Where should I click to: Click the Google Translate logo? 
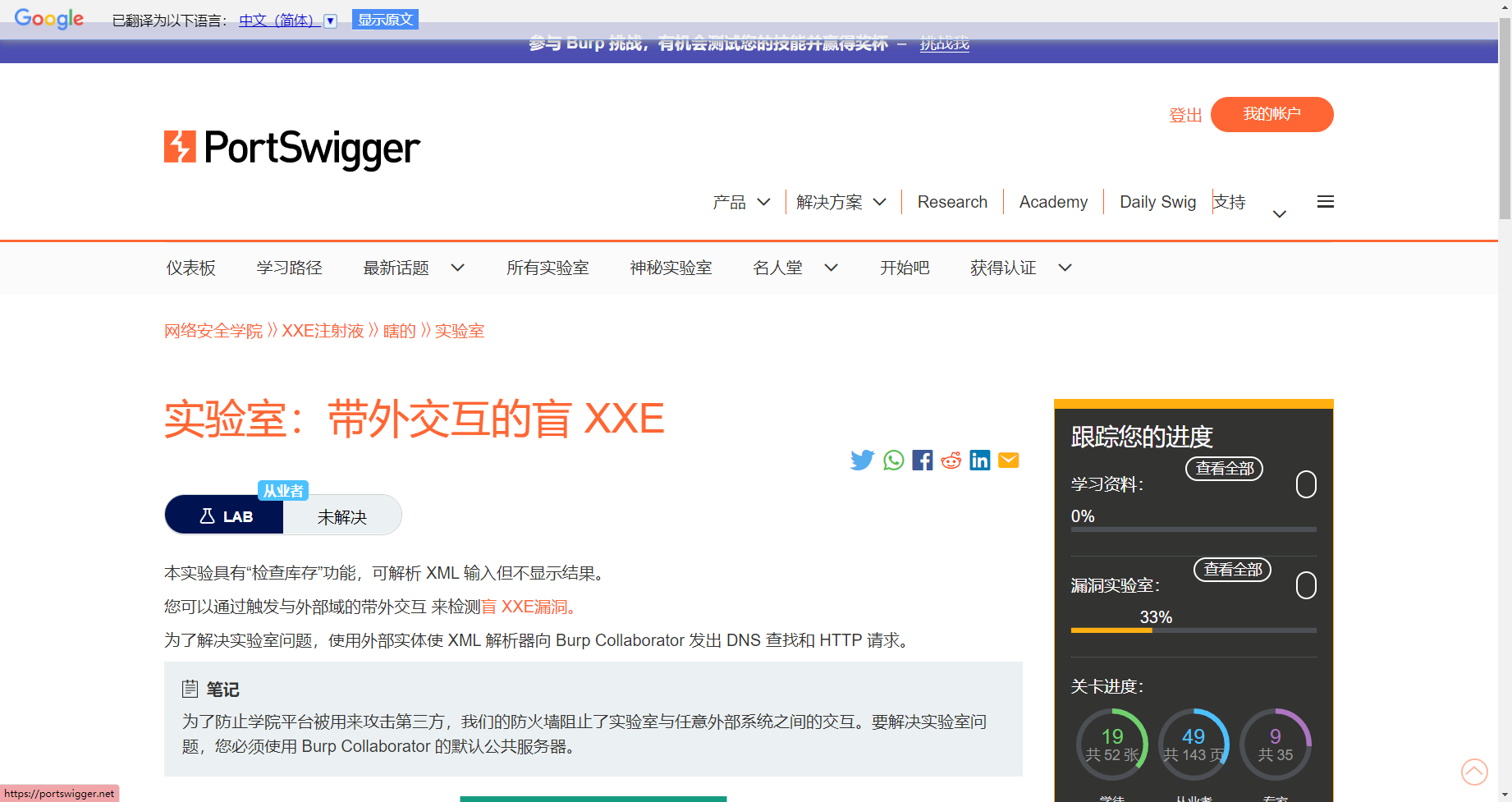(x=49, y=19)
